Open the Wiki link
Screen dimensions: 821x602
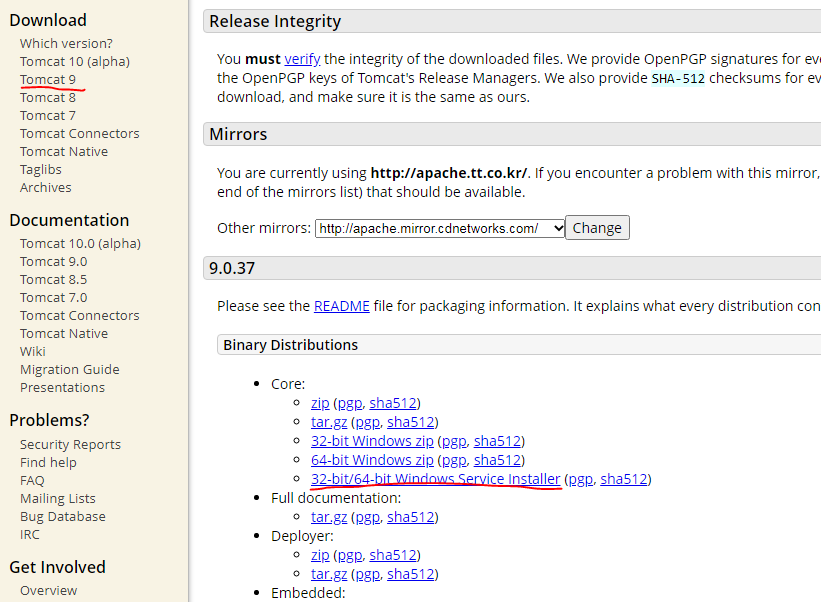click(x=32, y=351)
